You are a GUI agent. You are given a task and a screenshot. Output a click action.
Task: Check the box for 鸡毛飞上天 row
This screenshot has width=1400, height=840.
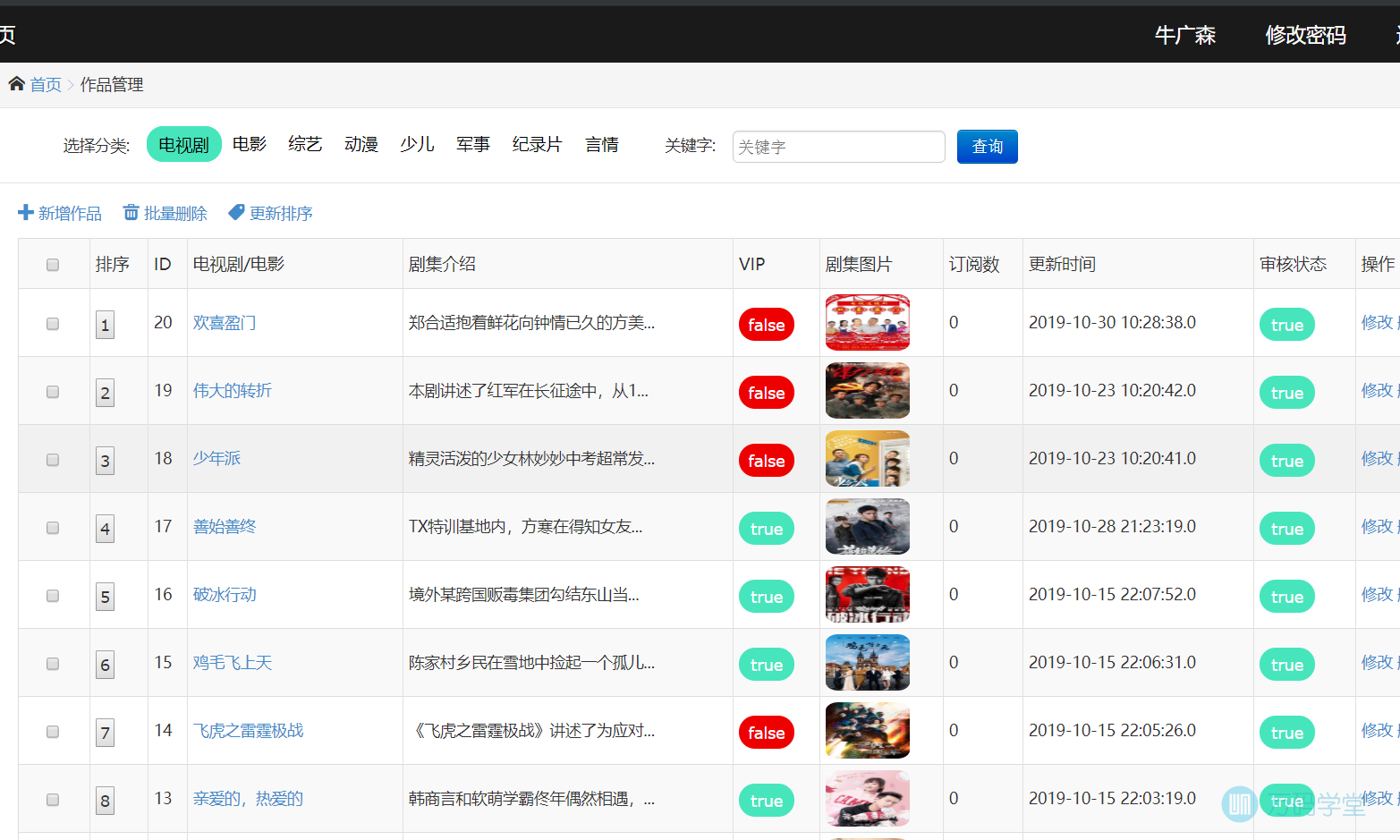[x=53, y=664]
